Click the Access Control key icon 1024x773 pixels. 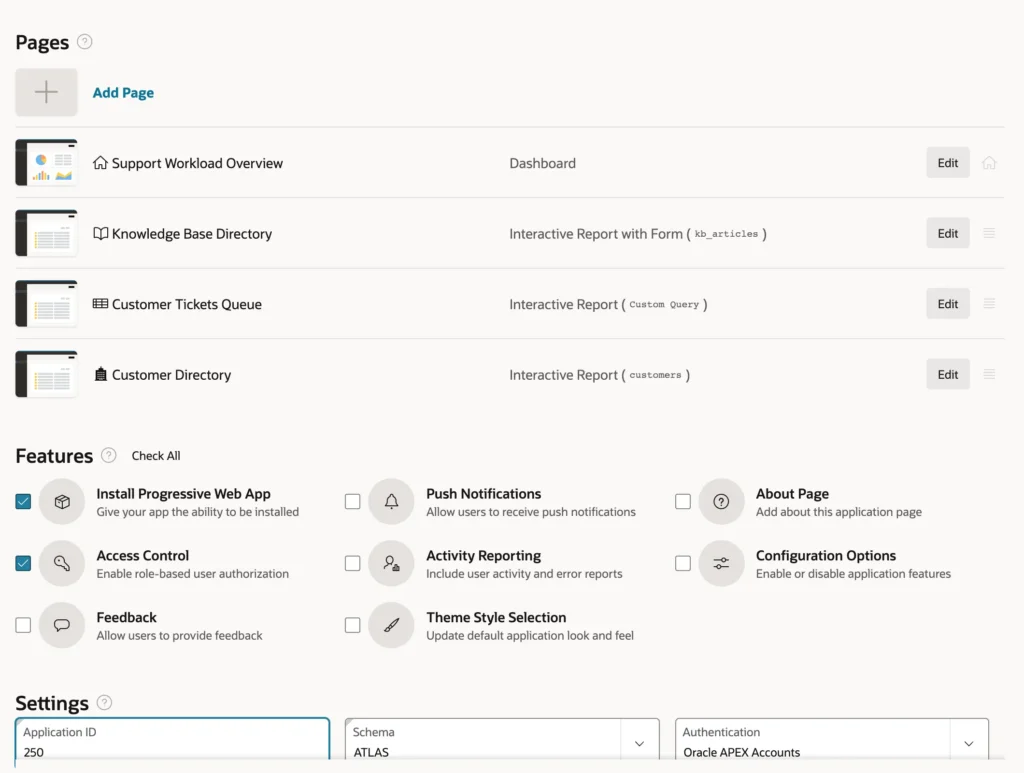pos(62,563)
